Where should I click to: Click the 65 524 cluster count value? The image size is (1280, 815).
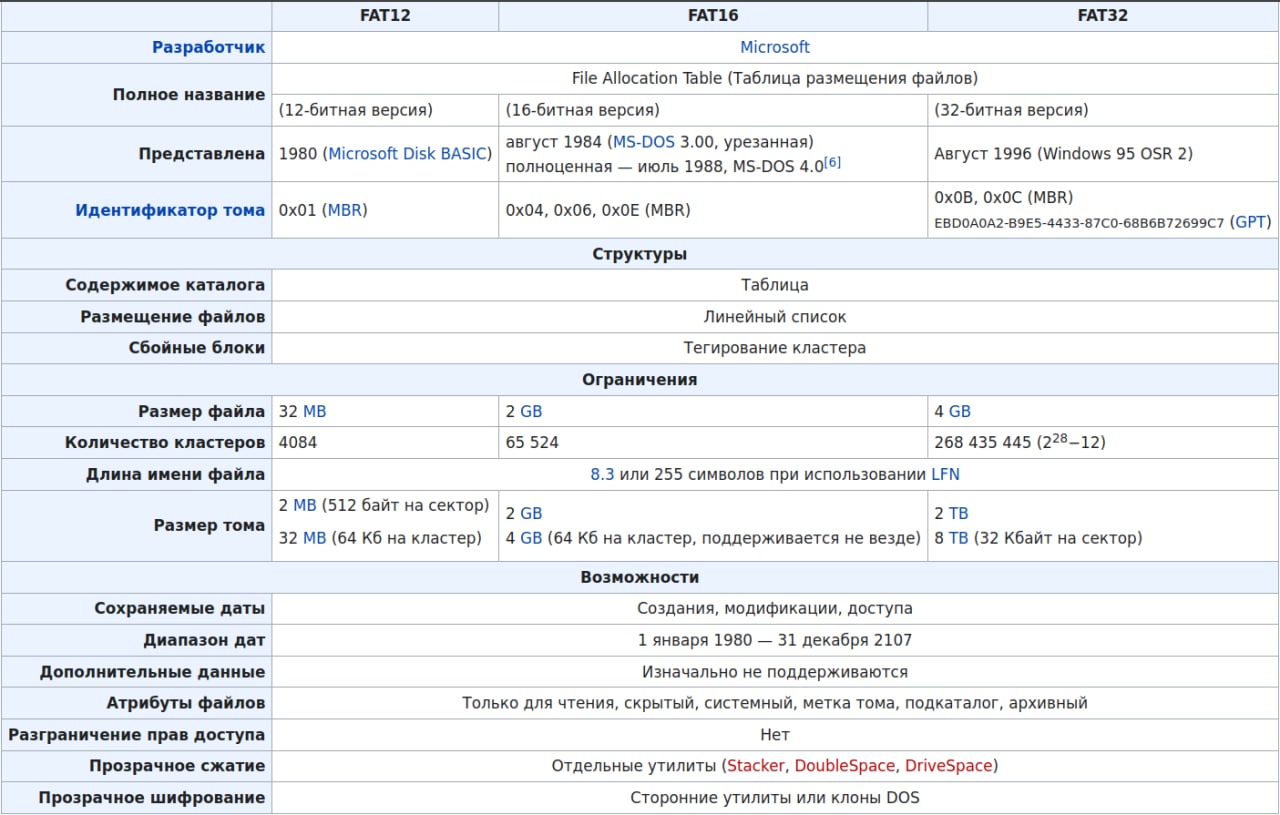click(532, 442)
